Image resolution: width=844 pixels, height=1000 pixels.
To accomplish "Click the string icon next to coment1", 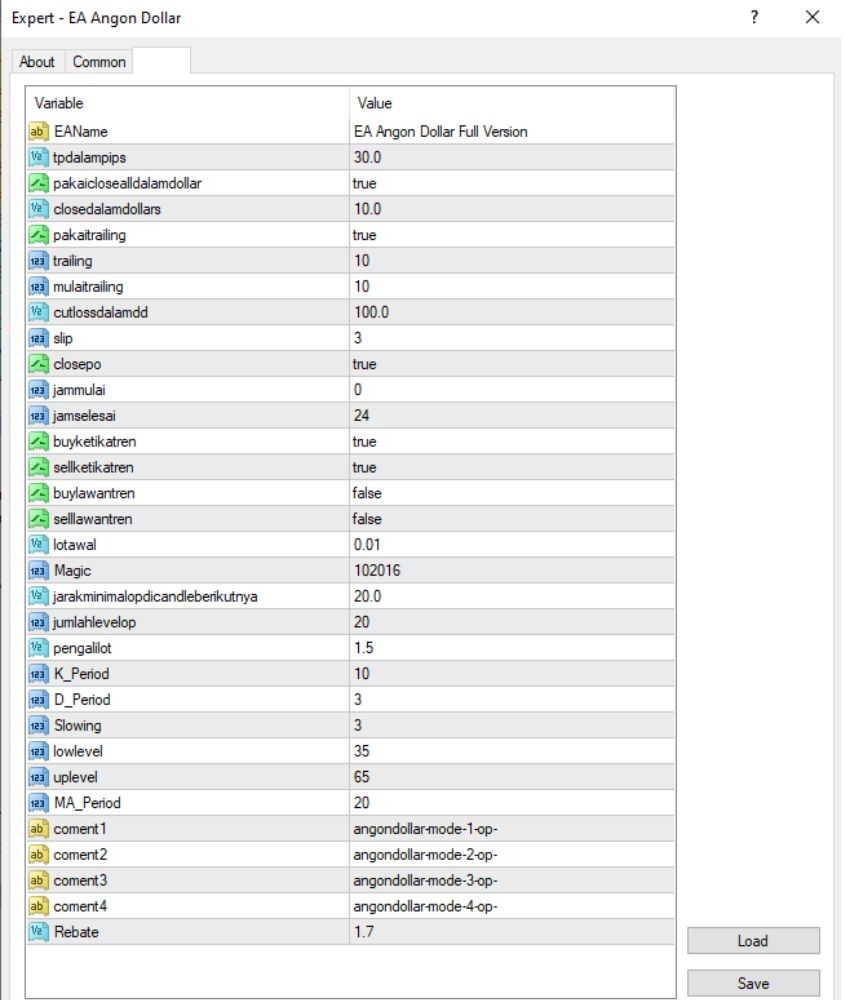I will (x=38, y=828).
